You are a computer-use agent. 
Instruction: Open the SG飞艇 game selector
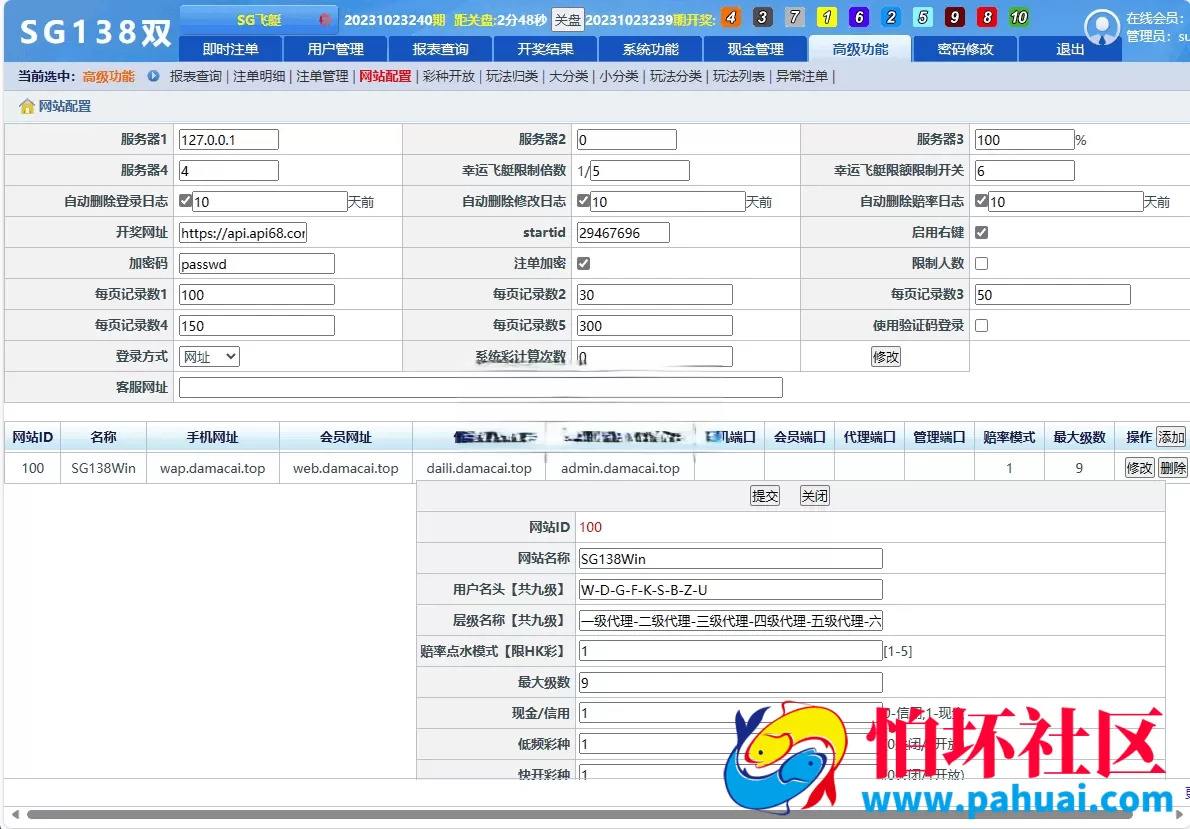(258, 20)
